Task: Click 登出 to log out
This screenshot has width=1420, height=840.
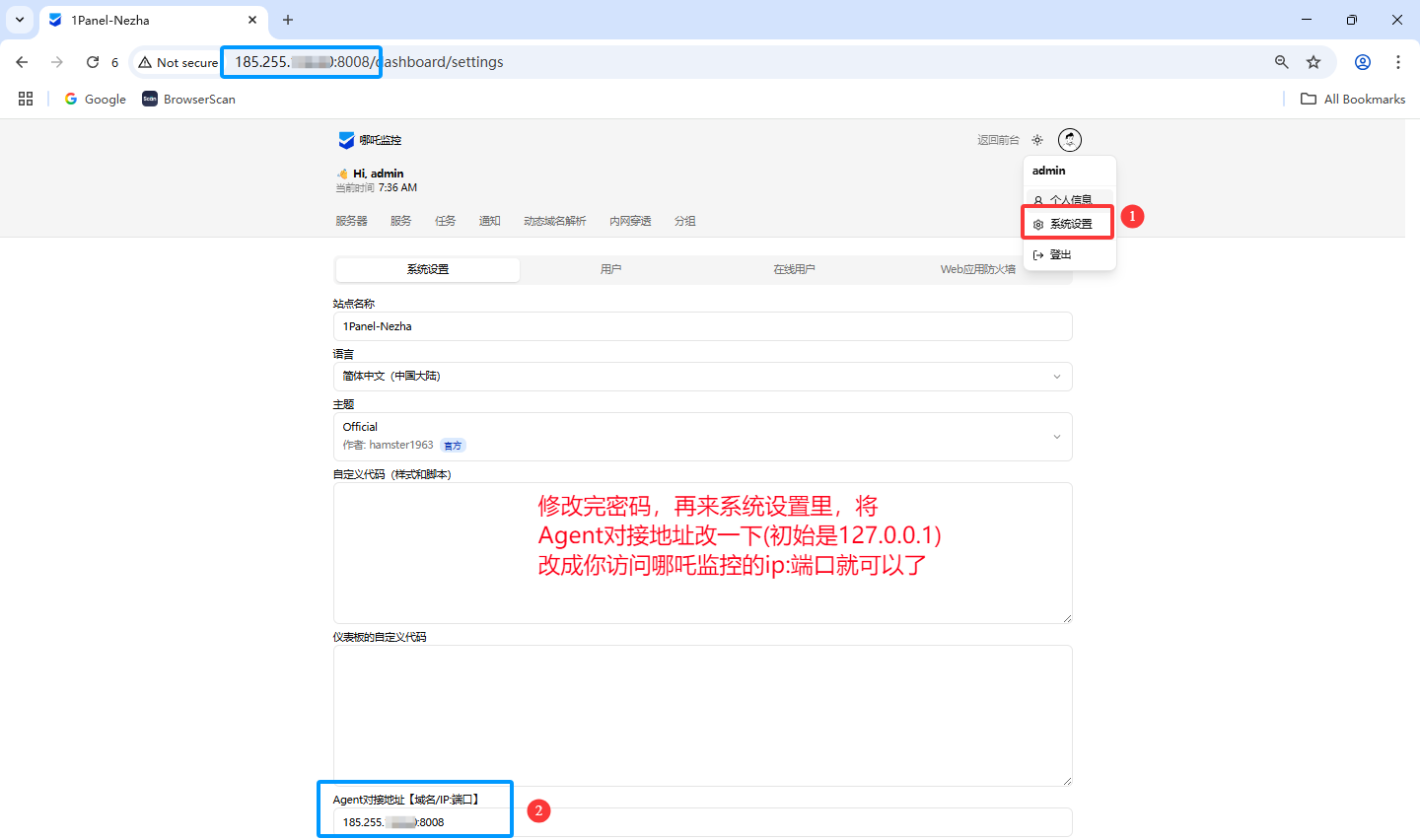Action: point(1059,254)
